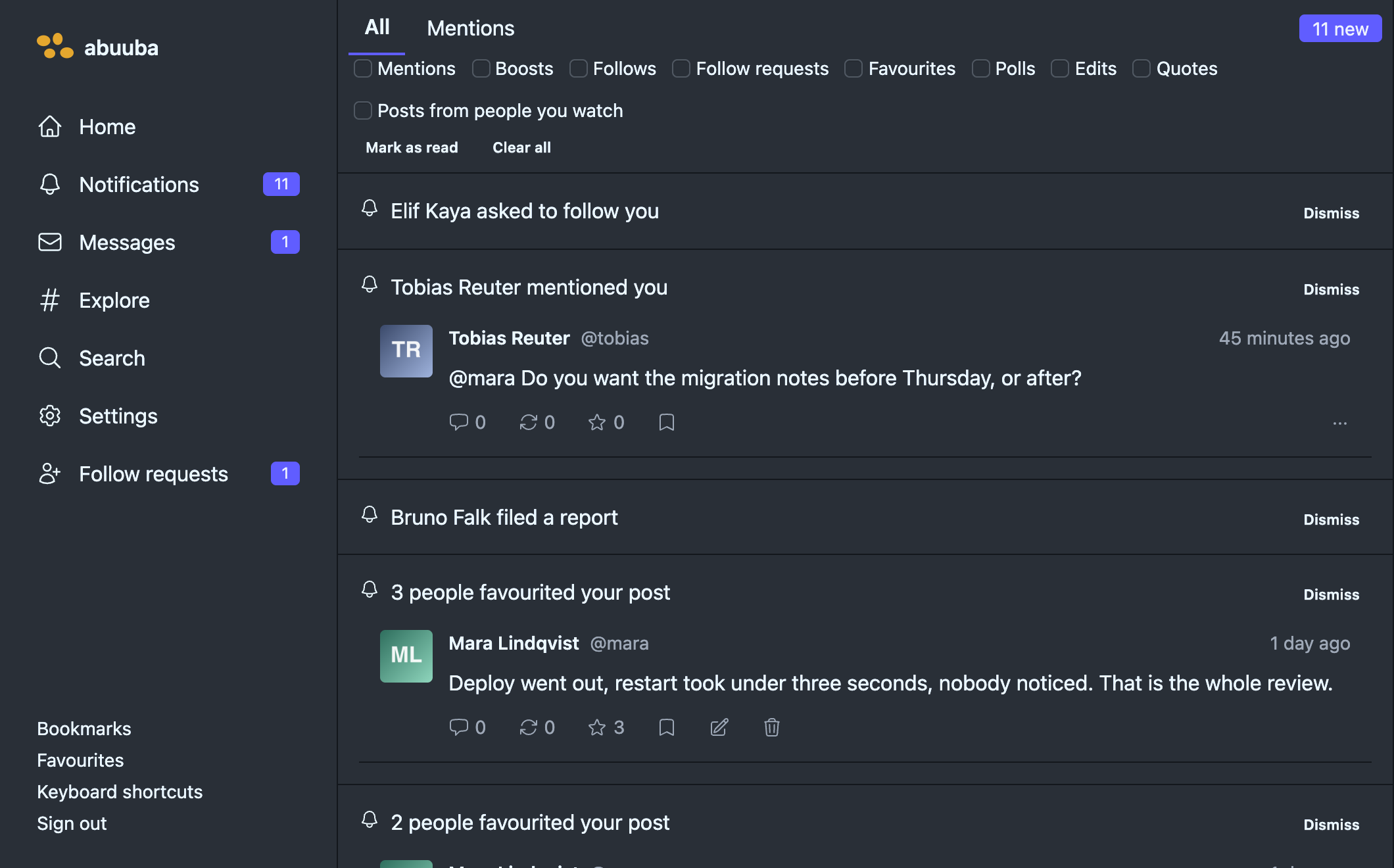Check Posts from people you watch
The width and height of the screenshot is (1394, 868).
tap(363, 110)
